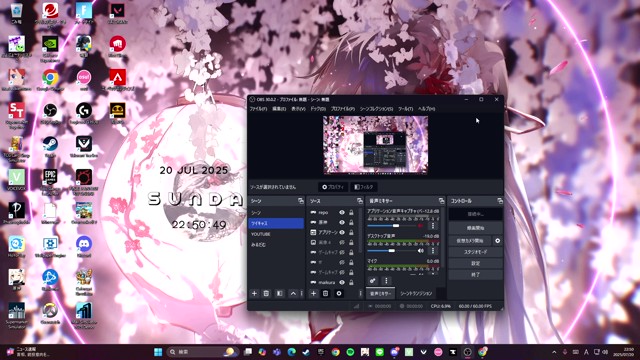Viewport: 640px width, 360px height.
Task: Open scene filters icon in the scenes toolbar
Action: coord(280,293)
